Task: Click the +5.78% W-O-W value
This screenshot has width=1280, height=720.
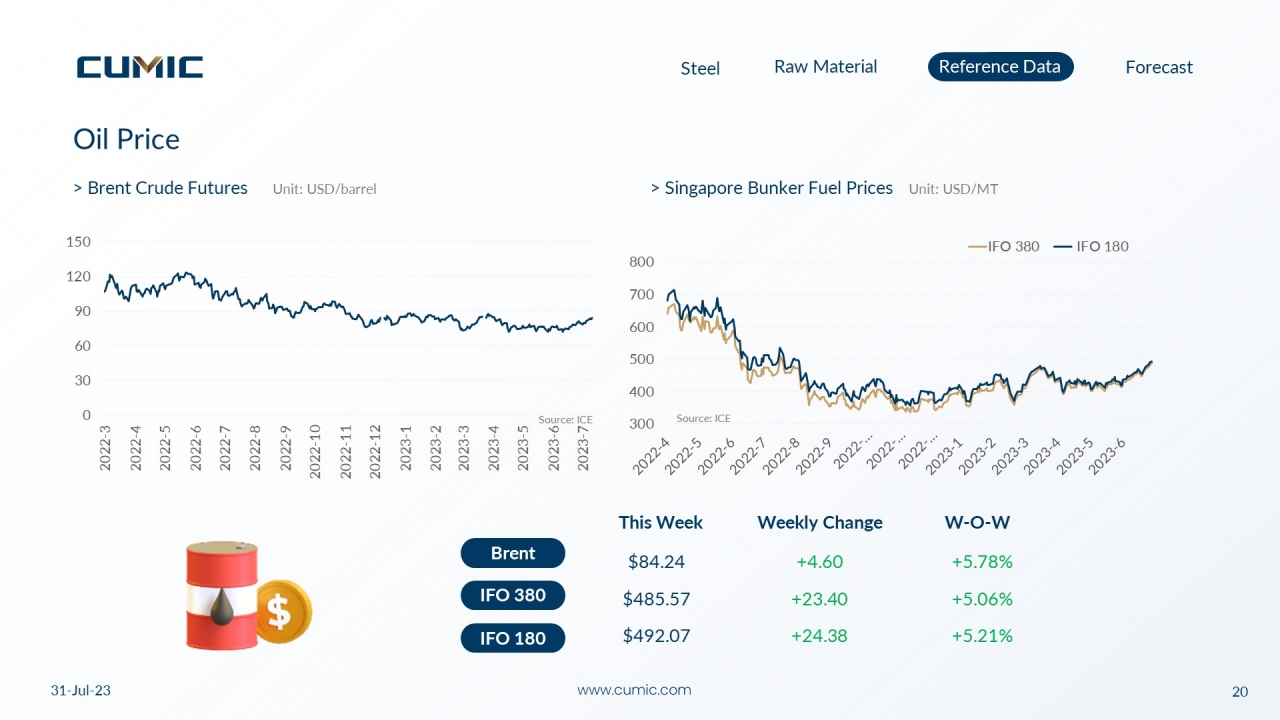Action: pos(982,562)
